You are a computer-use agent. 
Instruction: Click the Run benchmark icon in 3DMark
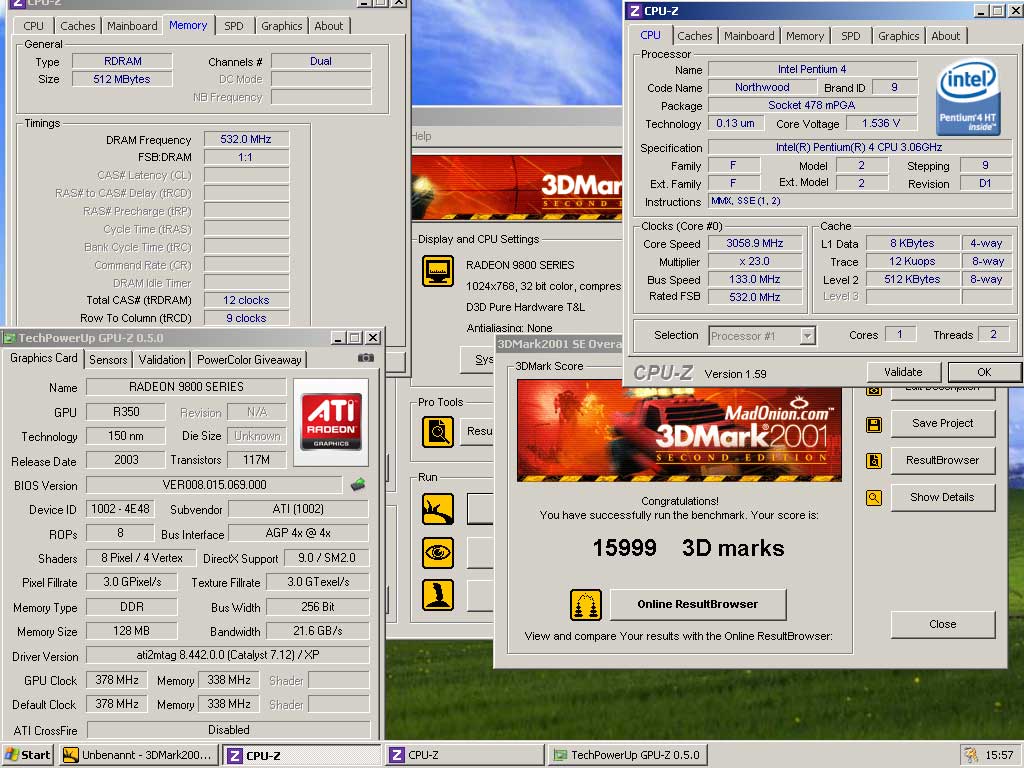tap(438, 509)
